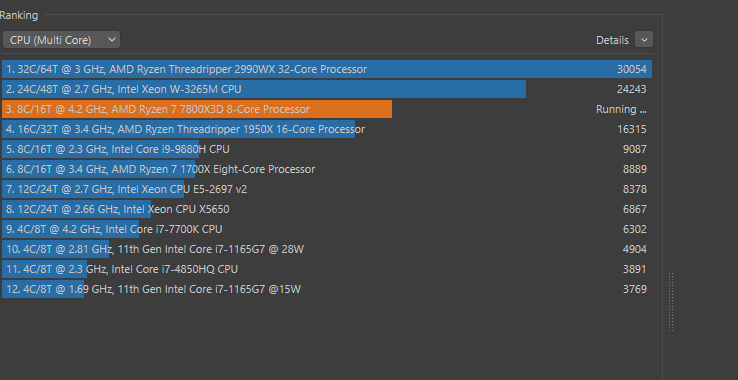
Task: Expand the Details chevron button
Action: coord(643,40)
